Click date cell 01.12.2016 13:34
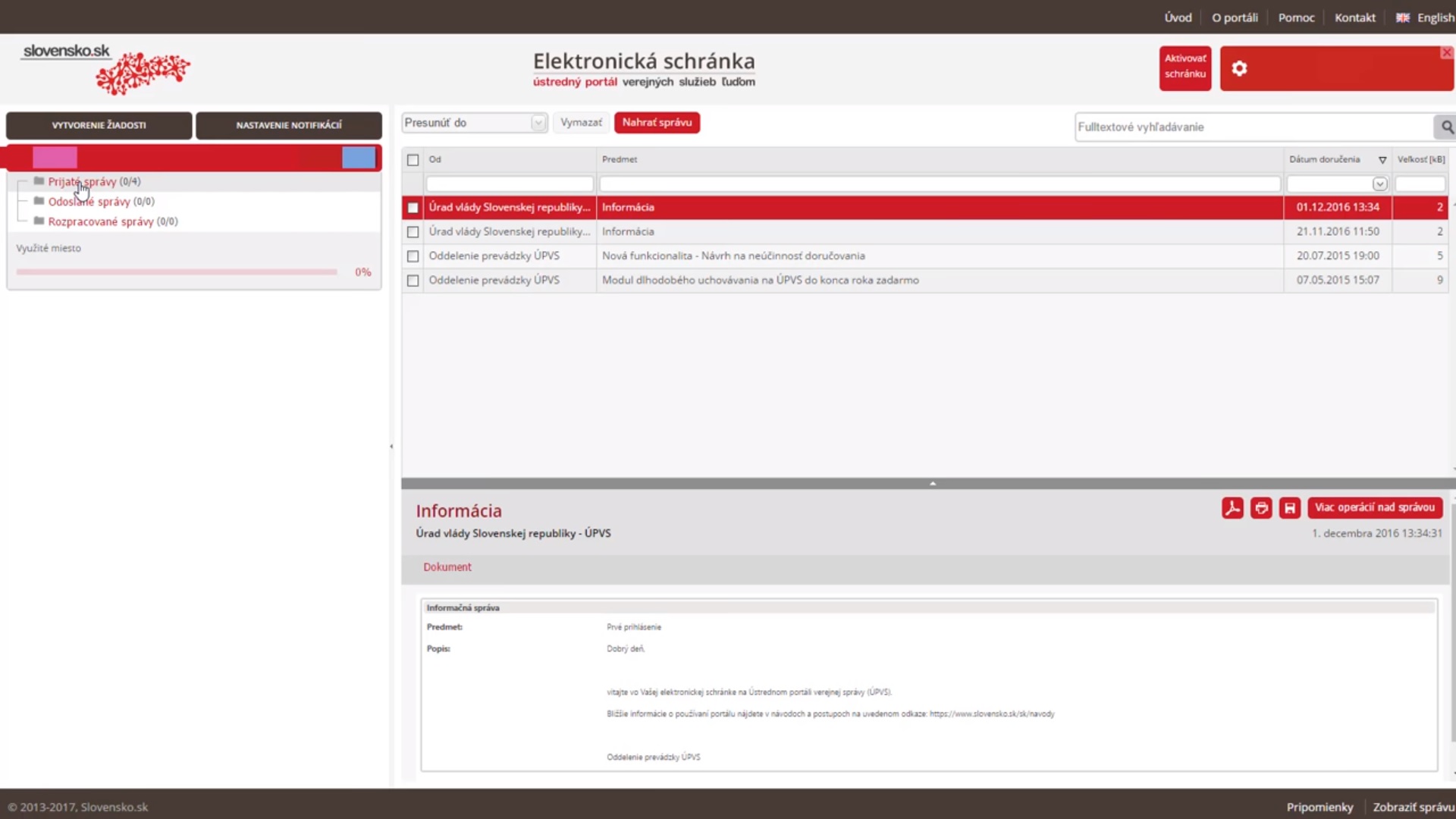 click(x=1338, y=208)
